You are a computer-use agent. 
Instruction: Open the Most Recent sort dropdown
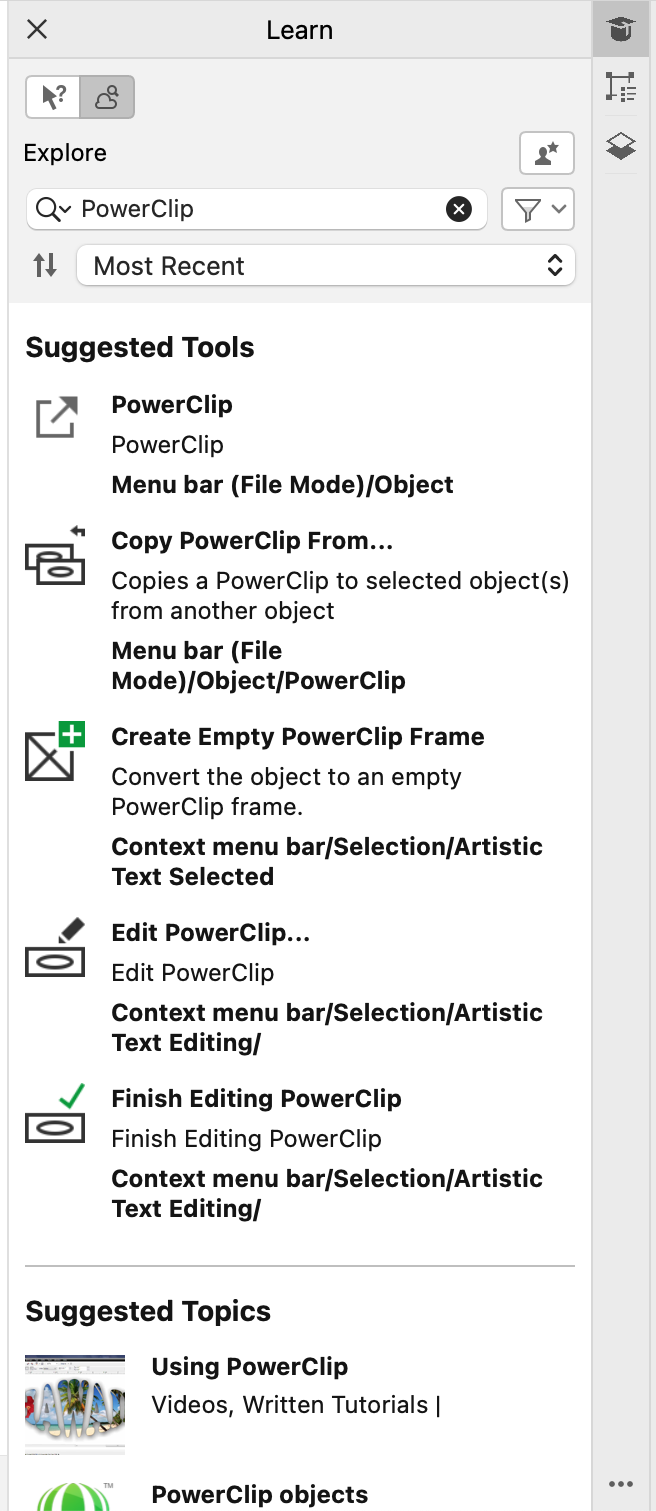(x=326, y=266)
